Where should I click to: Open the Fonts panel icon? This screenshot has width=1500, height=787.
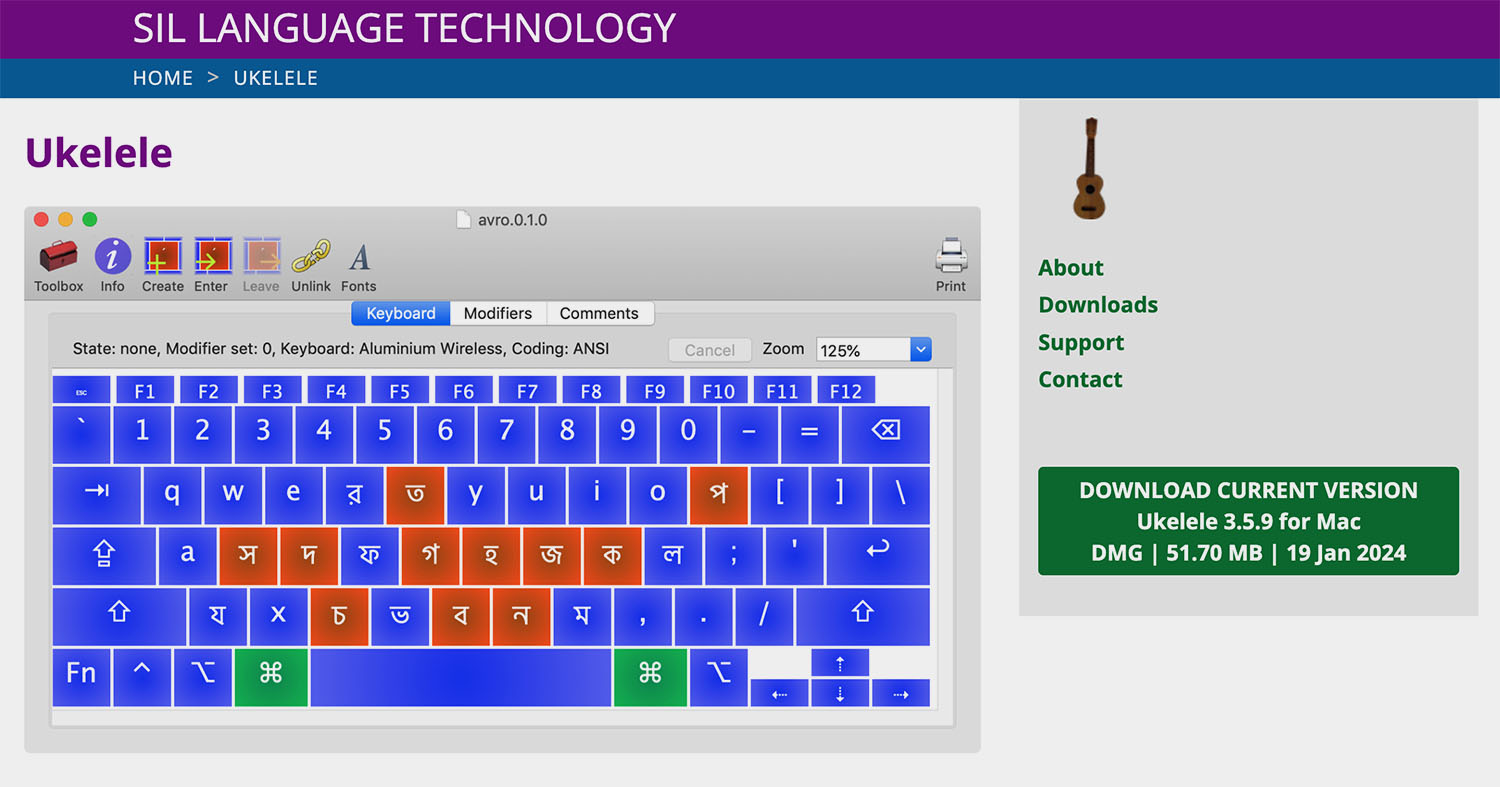tap(359, 266)
